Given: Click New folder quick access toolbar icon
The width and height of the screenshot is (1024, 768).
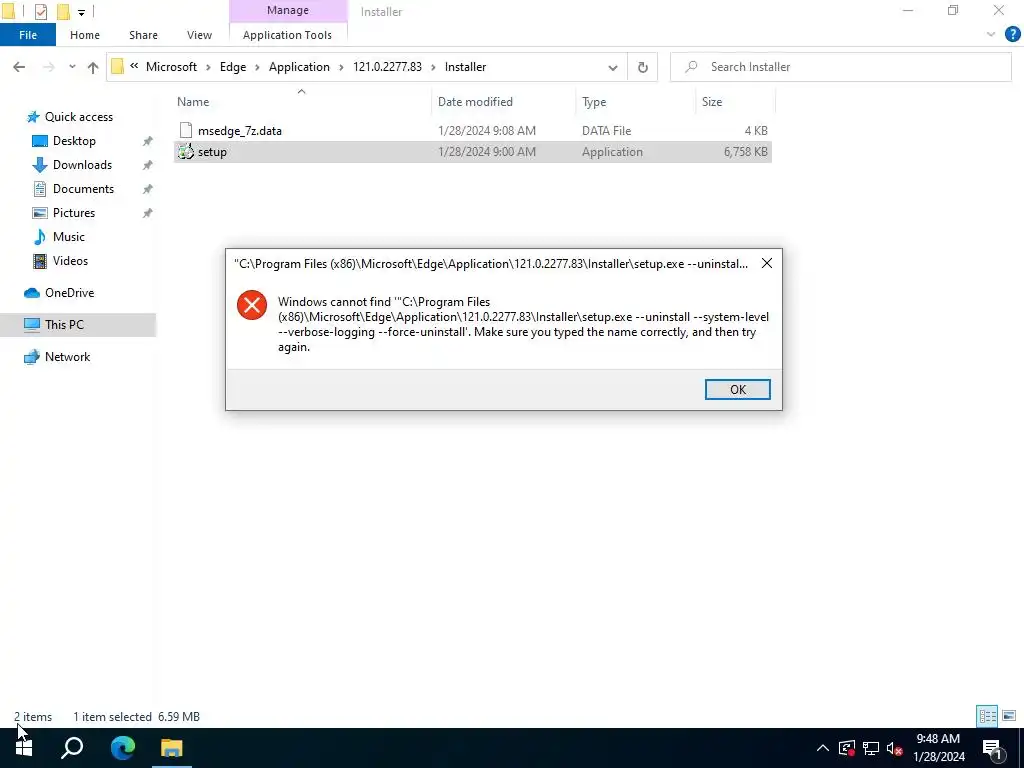Looking at the screenshot, I should [x=63, y=11].
